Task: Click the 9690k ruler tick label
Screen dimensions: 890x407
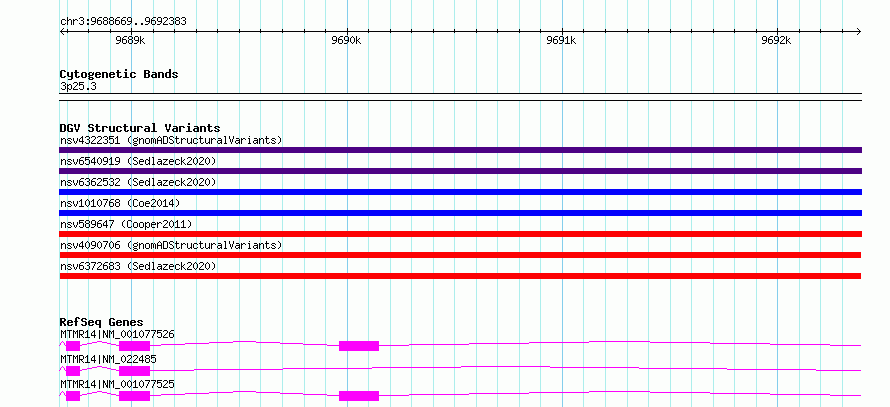Action: point(346,40)
